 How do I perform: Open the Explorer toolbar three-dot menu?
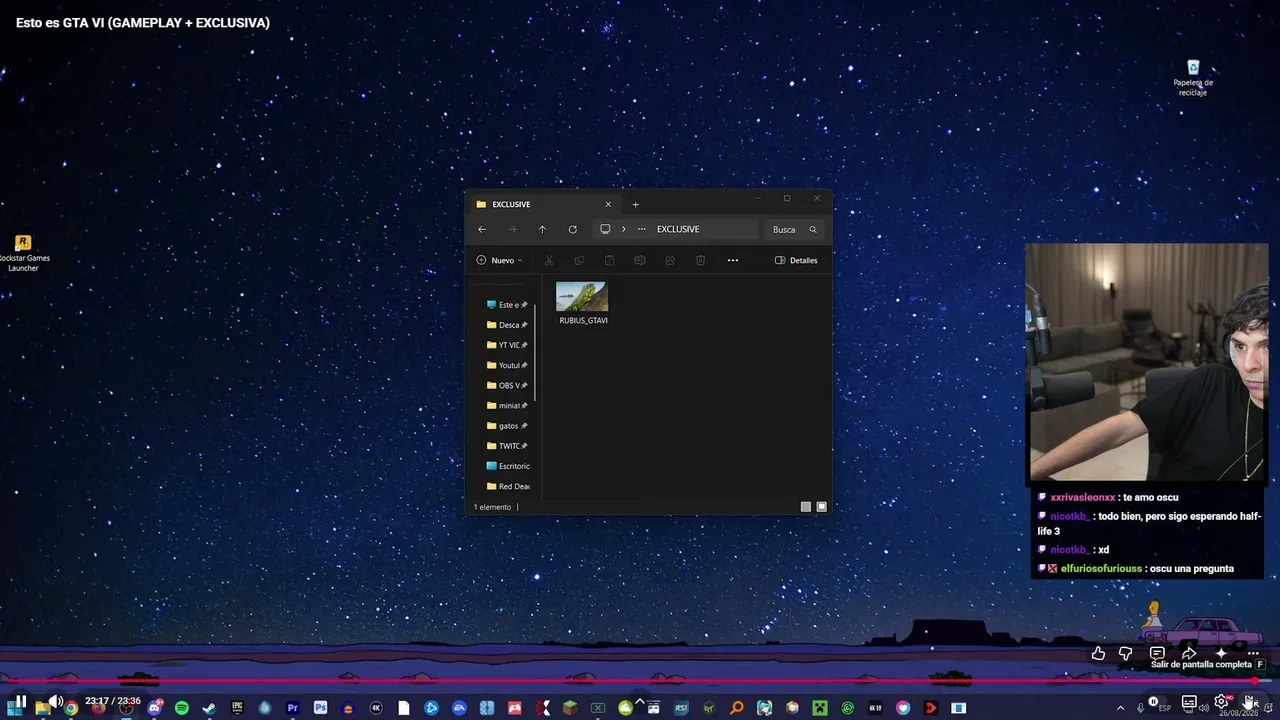click(x=733, y=260)
